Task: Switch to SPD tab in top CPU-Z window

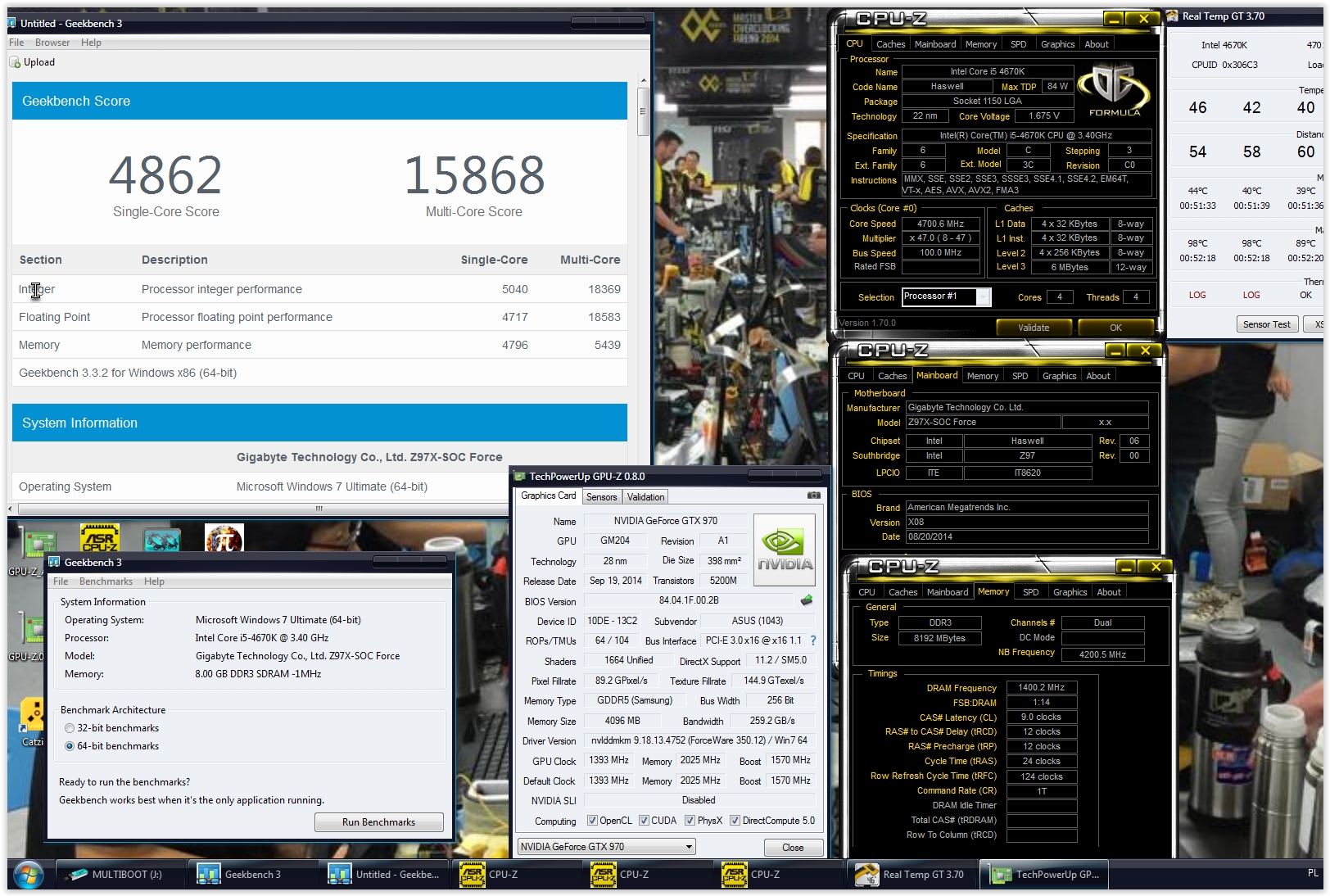Action: [1018, 44]
